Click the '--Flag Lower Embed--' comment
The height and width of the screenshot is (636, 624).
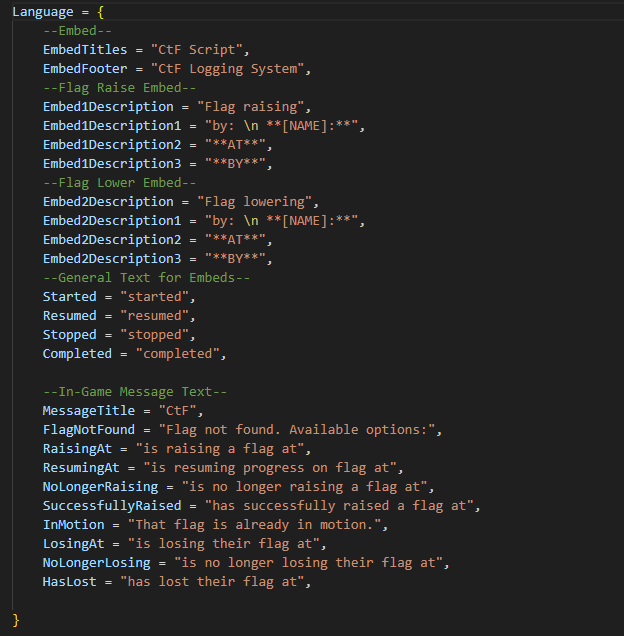pyautogui.click(x=119, y=183)
